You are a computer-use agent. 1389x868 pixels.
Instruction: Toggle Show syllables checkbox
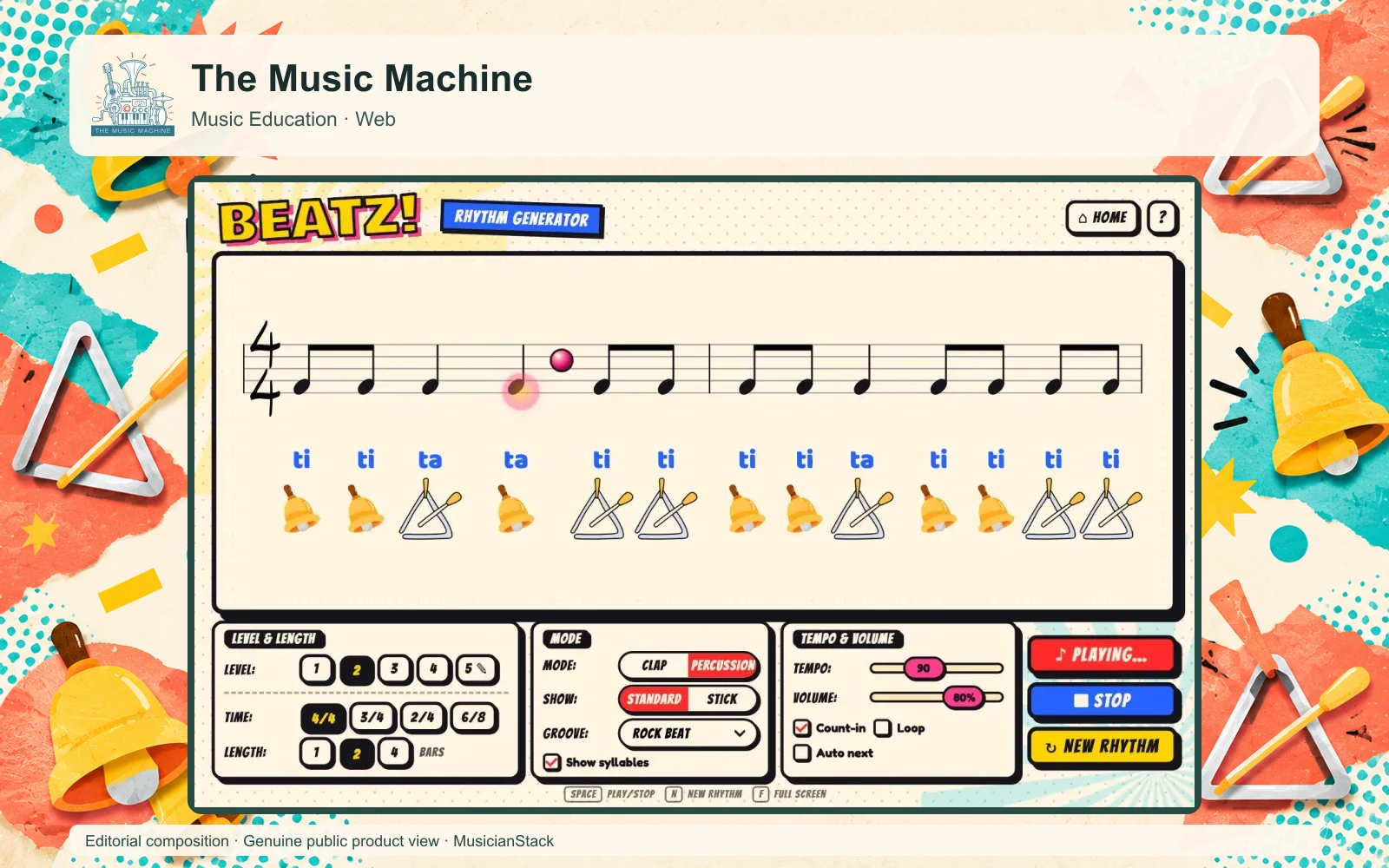[x=552, y=762]
